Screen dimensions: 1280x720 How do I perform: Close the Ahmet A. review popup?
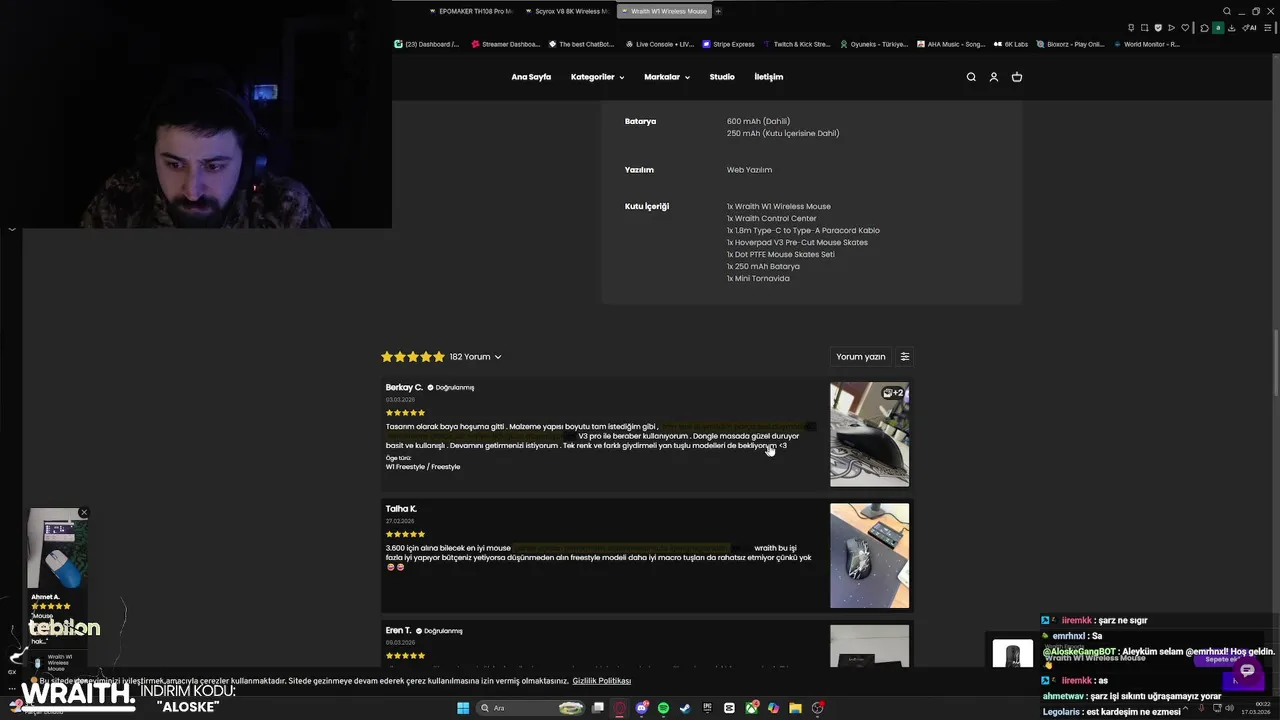click(84, 512)
